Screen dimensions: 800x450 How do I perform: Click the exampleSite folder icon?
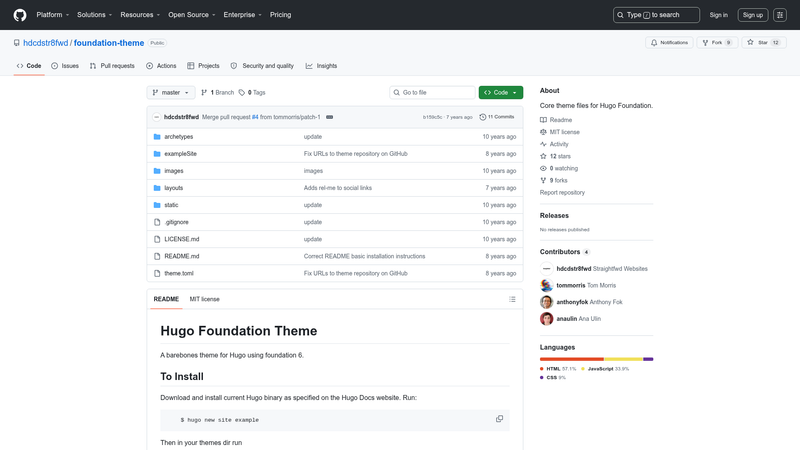[x=157, y=154]
